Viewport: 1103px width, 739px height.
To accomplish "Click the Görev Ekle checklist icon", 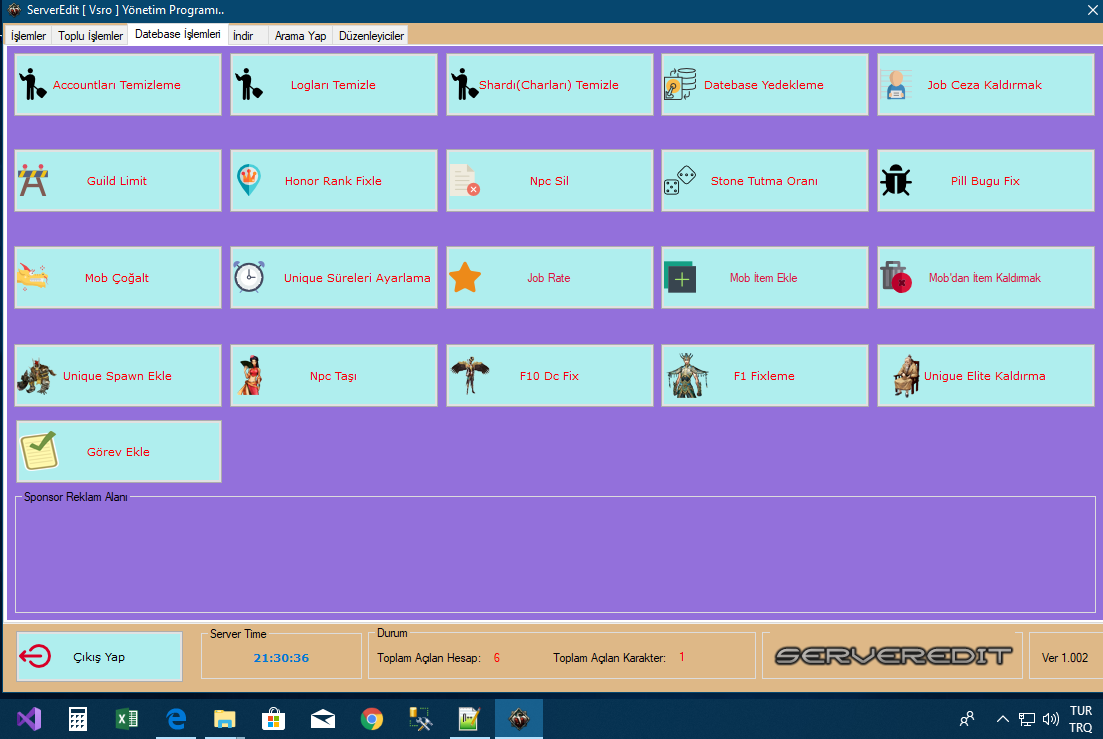I will (39, 451).
